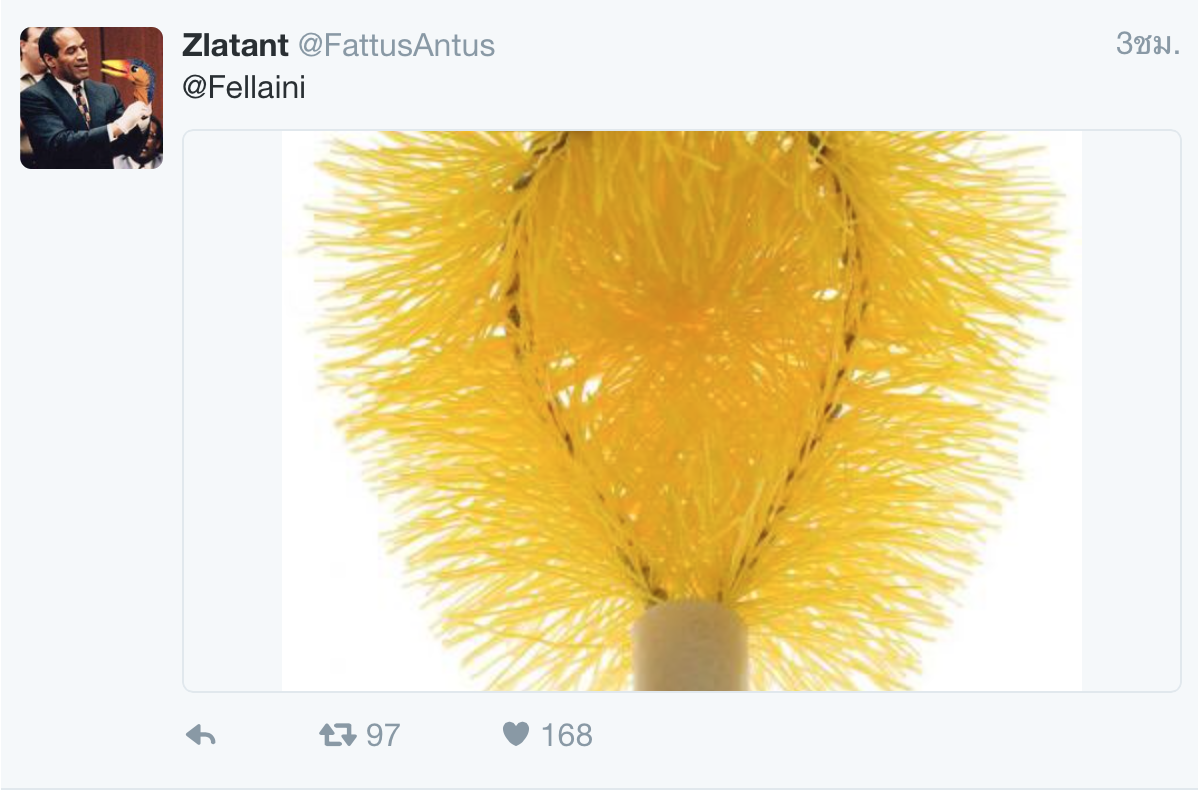The image size is (1198, 790).
Task: Click the empty gap between reply and retweet icons
Action: (x=266, y=736)
